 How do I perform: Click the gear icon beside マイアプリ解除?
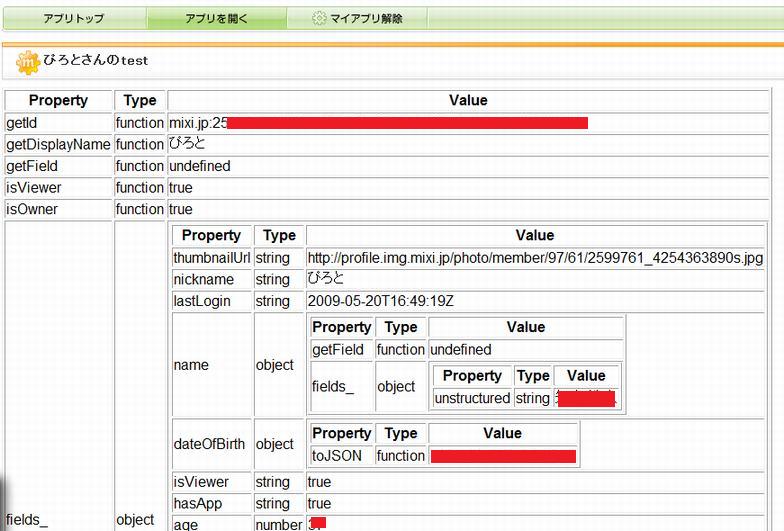318,19
